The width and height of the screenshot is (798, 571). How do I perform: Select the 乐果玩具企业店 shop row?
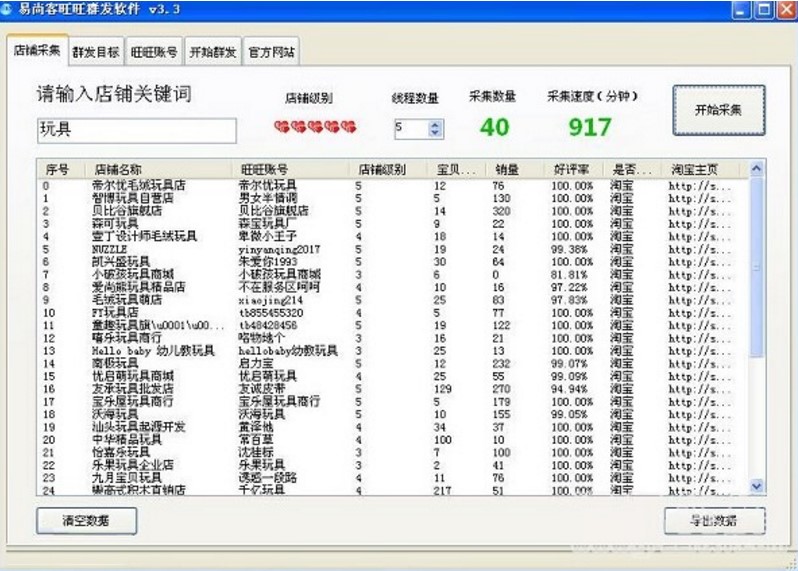(x=392, y=465)
